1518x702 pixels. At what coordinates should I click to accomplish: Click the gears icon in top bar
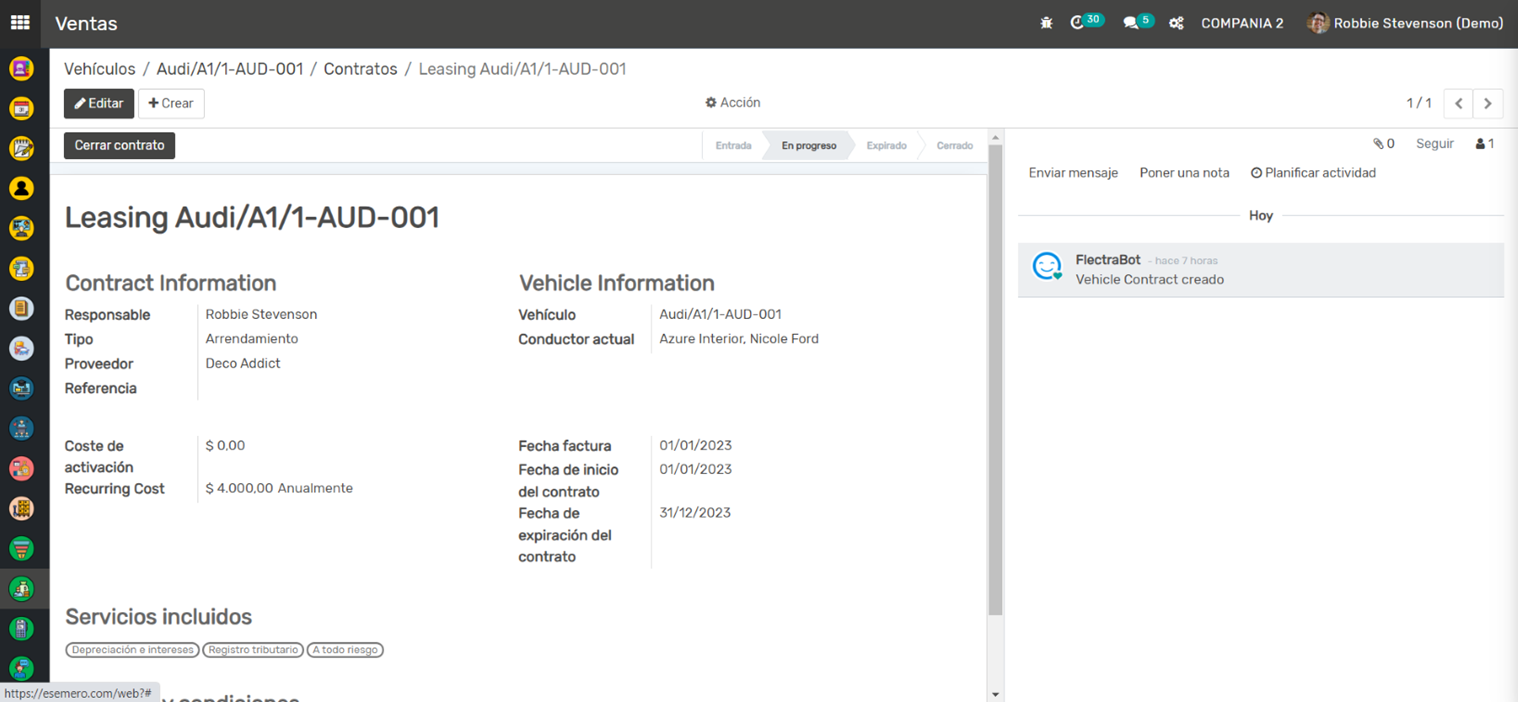point(1176,23)
